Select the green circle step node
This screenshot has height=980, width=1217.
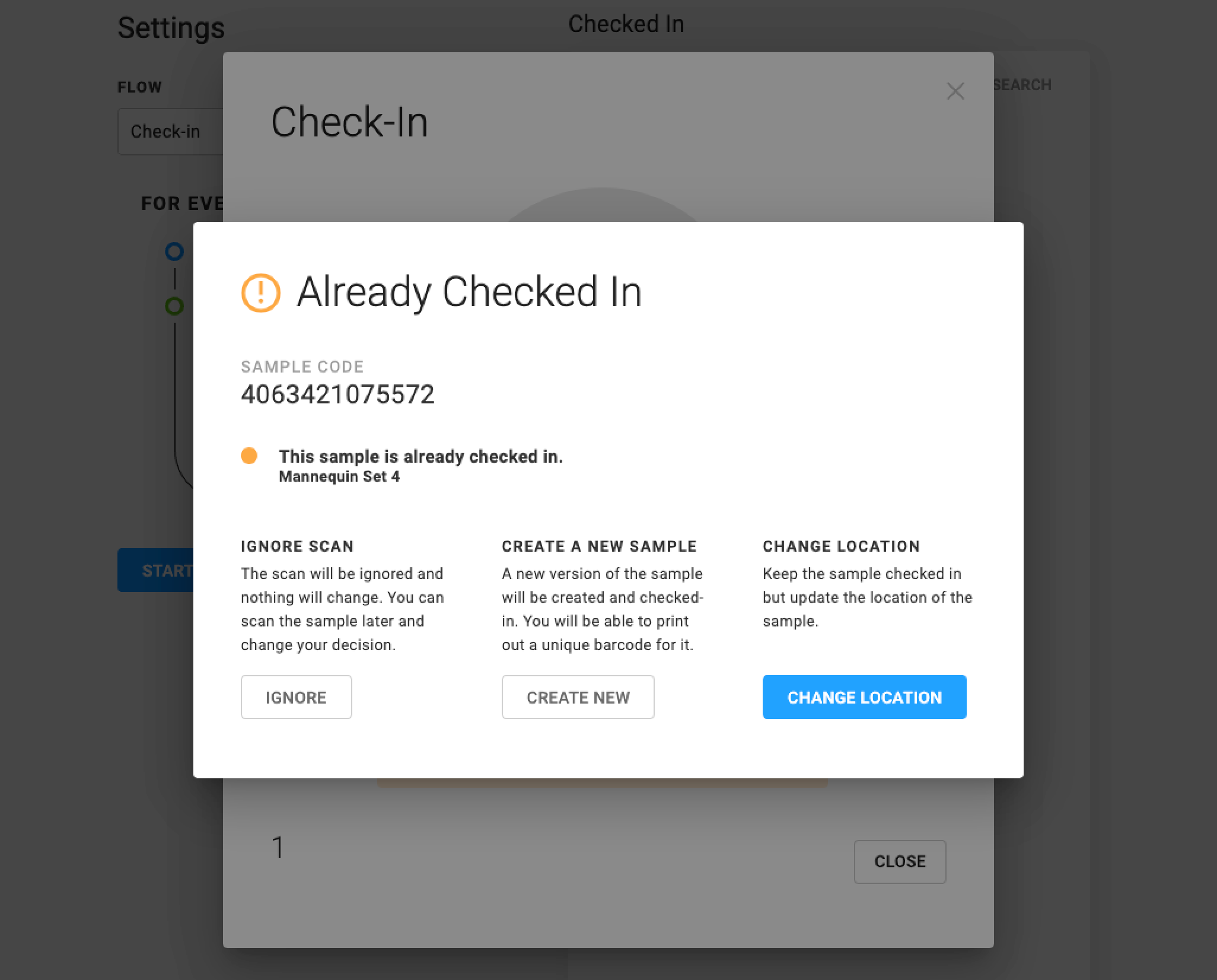click(174, 306)
